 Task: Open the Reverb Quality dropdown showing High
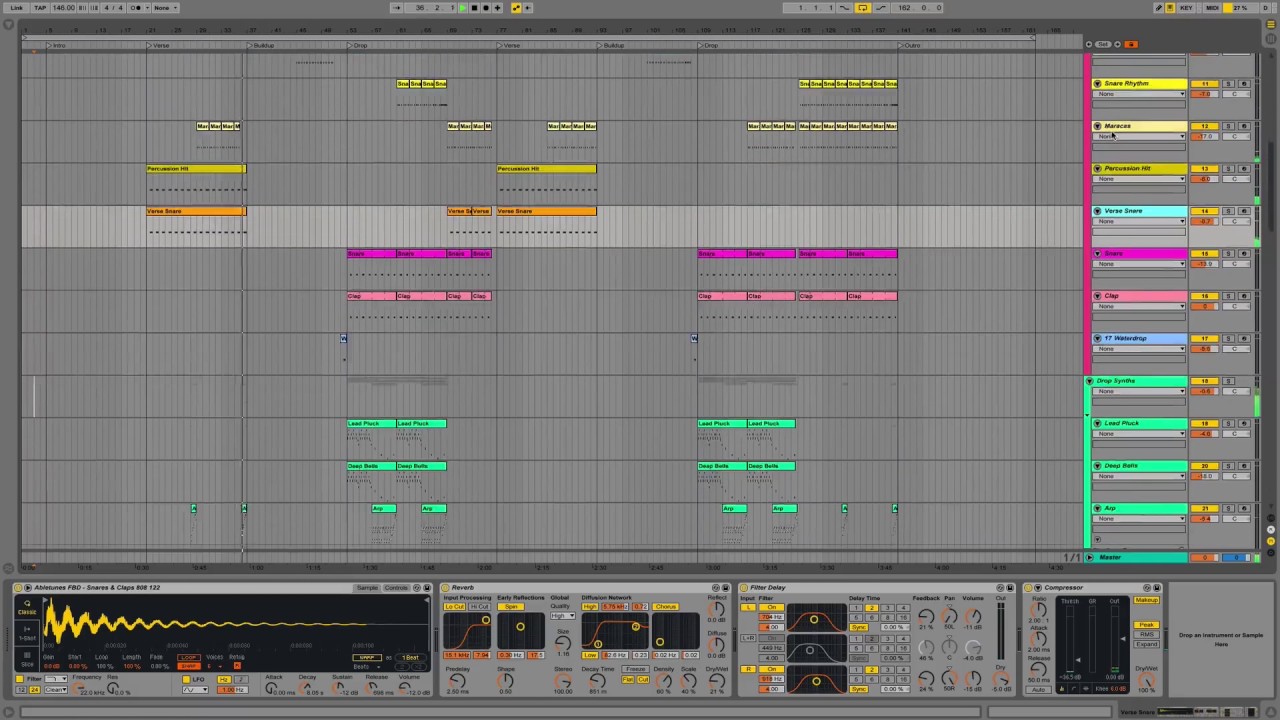563,615
